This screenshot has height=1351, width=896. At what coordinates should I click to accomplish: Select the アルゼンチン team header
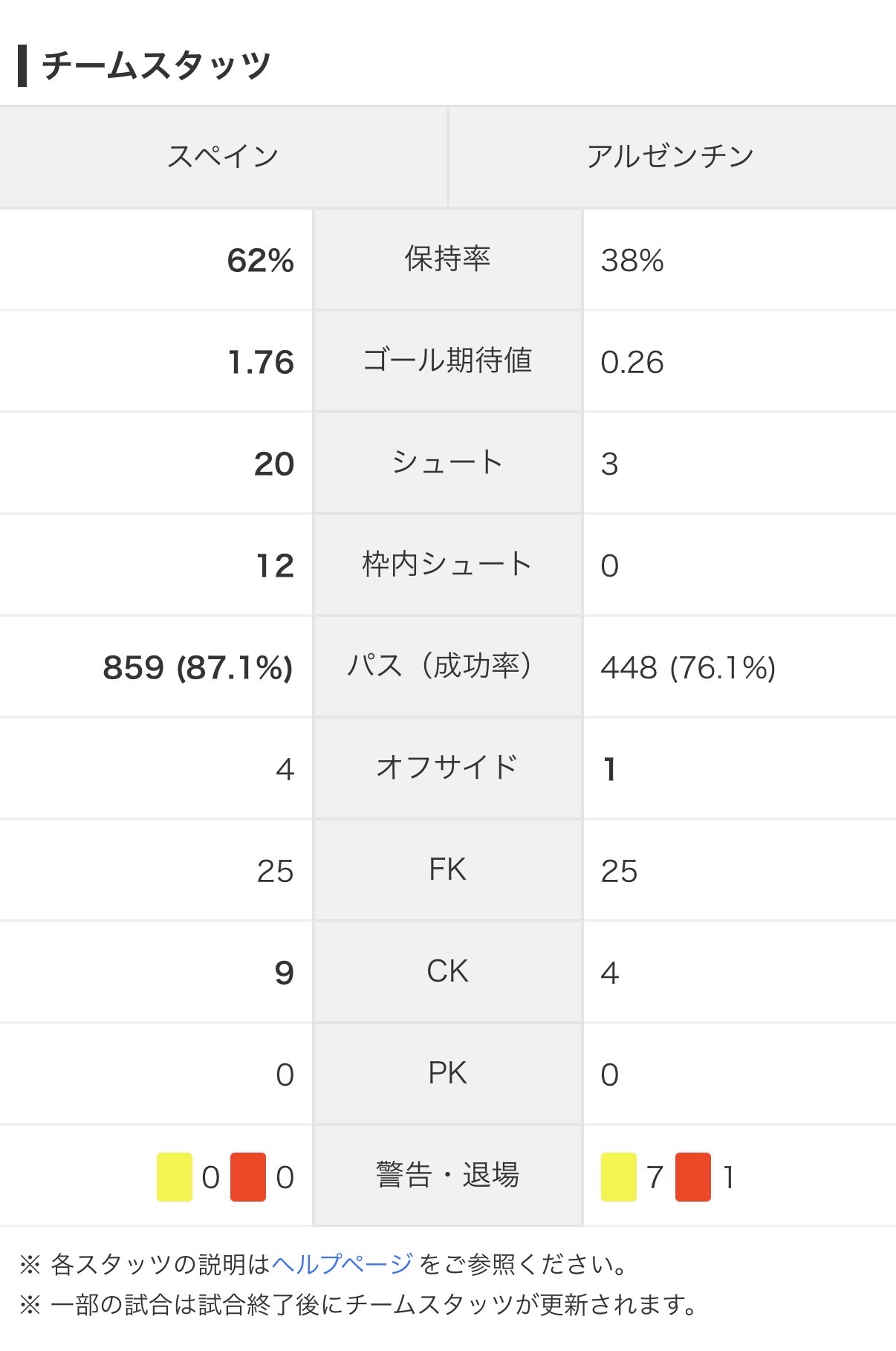[672, 157]
